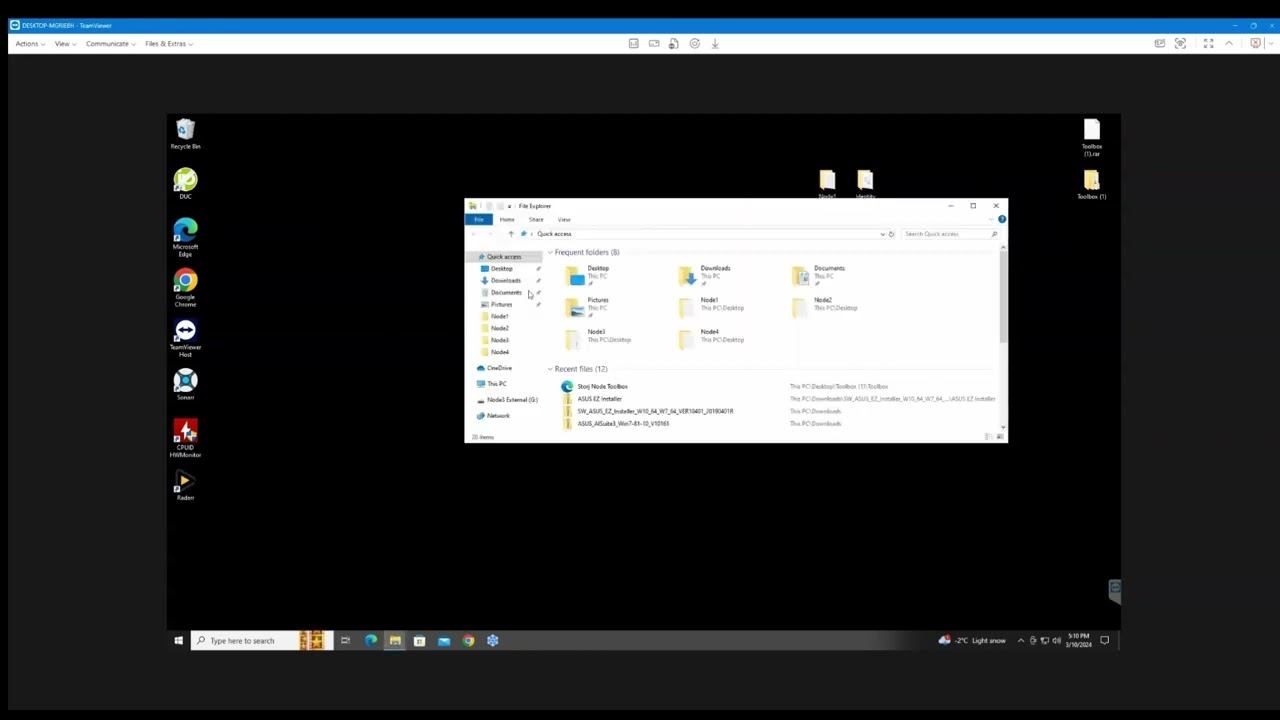Open the notification center icon
The width and height of the screenshot is (1280, 720).
(x=1104, y=641)
